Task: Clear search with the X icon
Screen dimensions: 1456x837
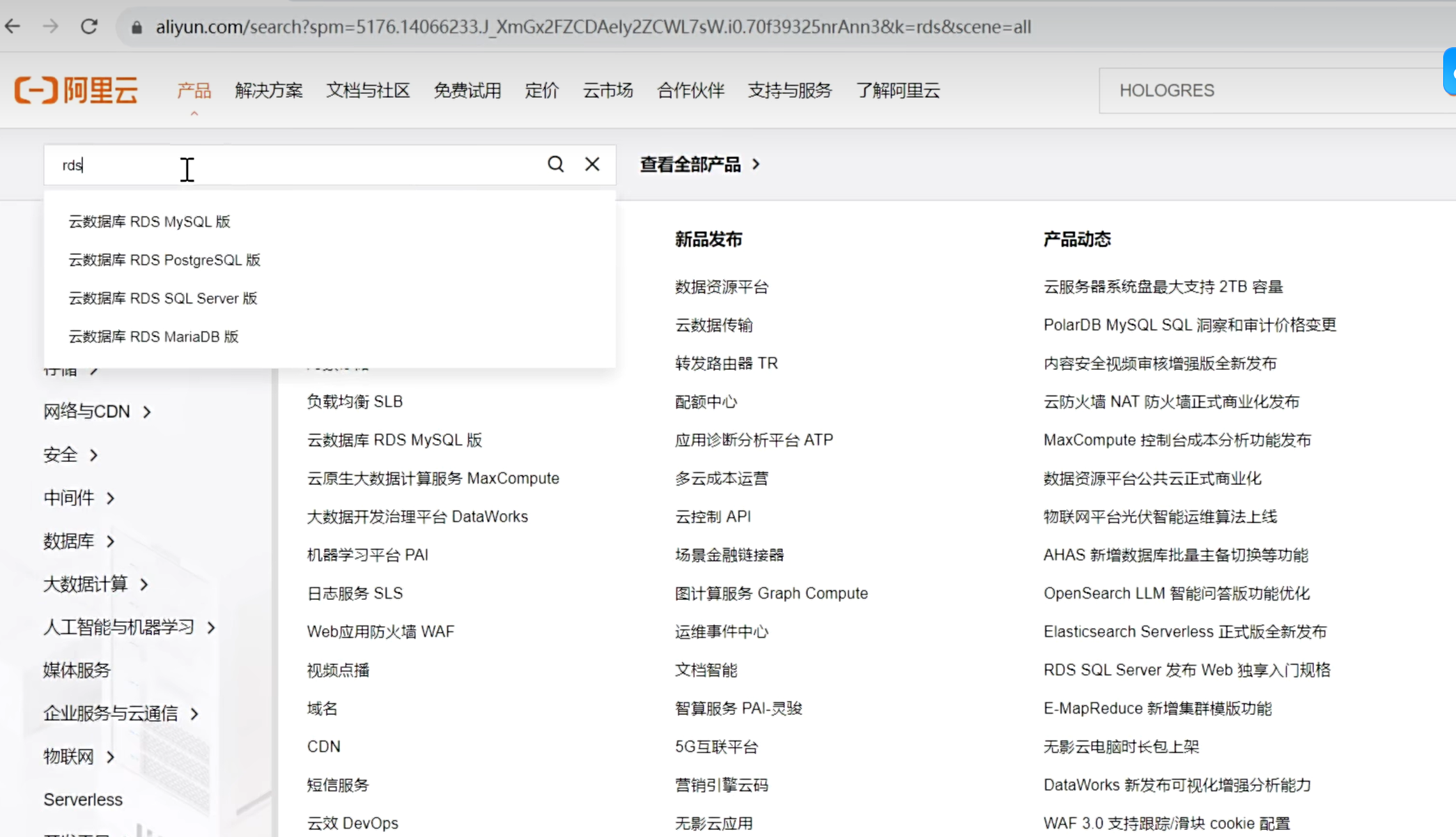Action: (592, 164)
